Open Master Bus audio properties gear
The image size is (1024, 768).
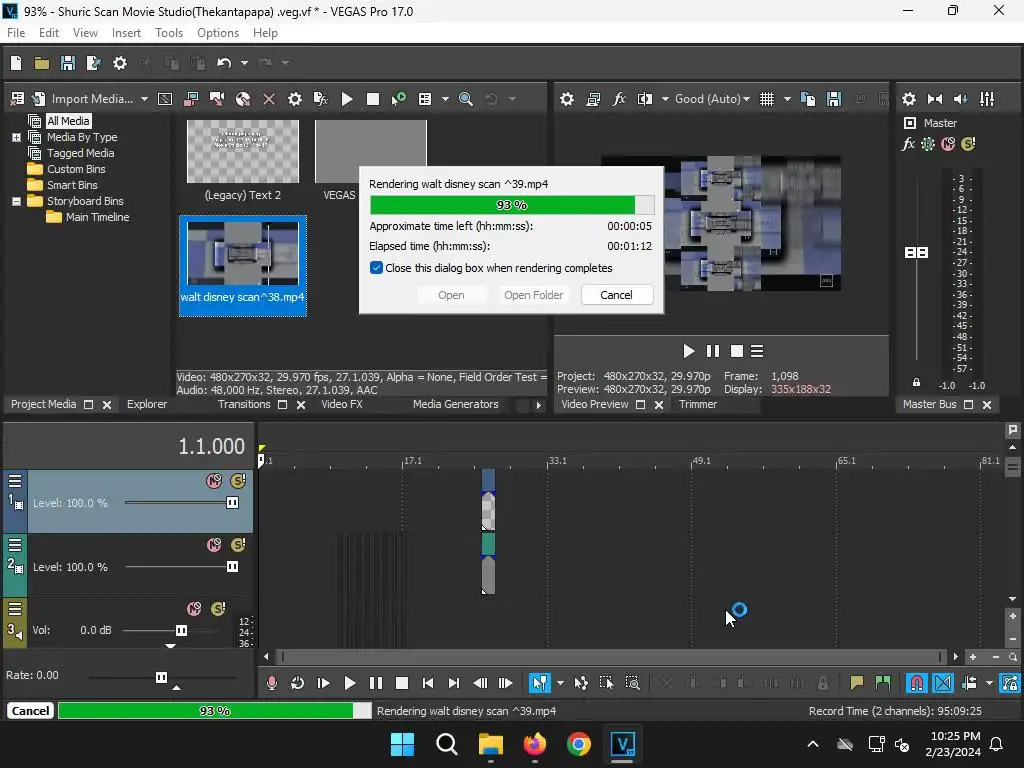click(x=908, y=99)
